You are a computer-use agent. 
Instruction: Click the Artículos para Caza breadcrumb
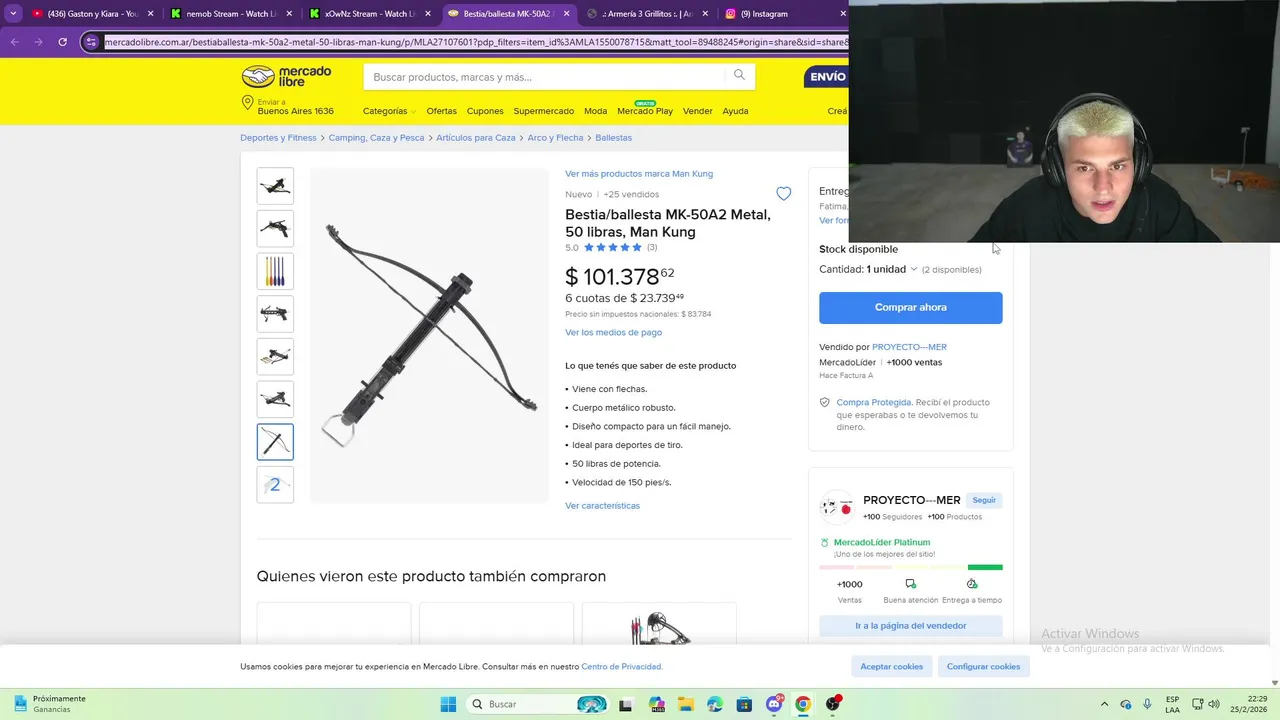[476, 138]
